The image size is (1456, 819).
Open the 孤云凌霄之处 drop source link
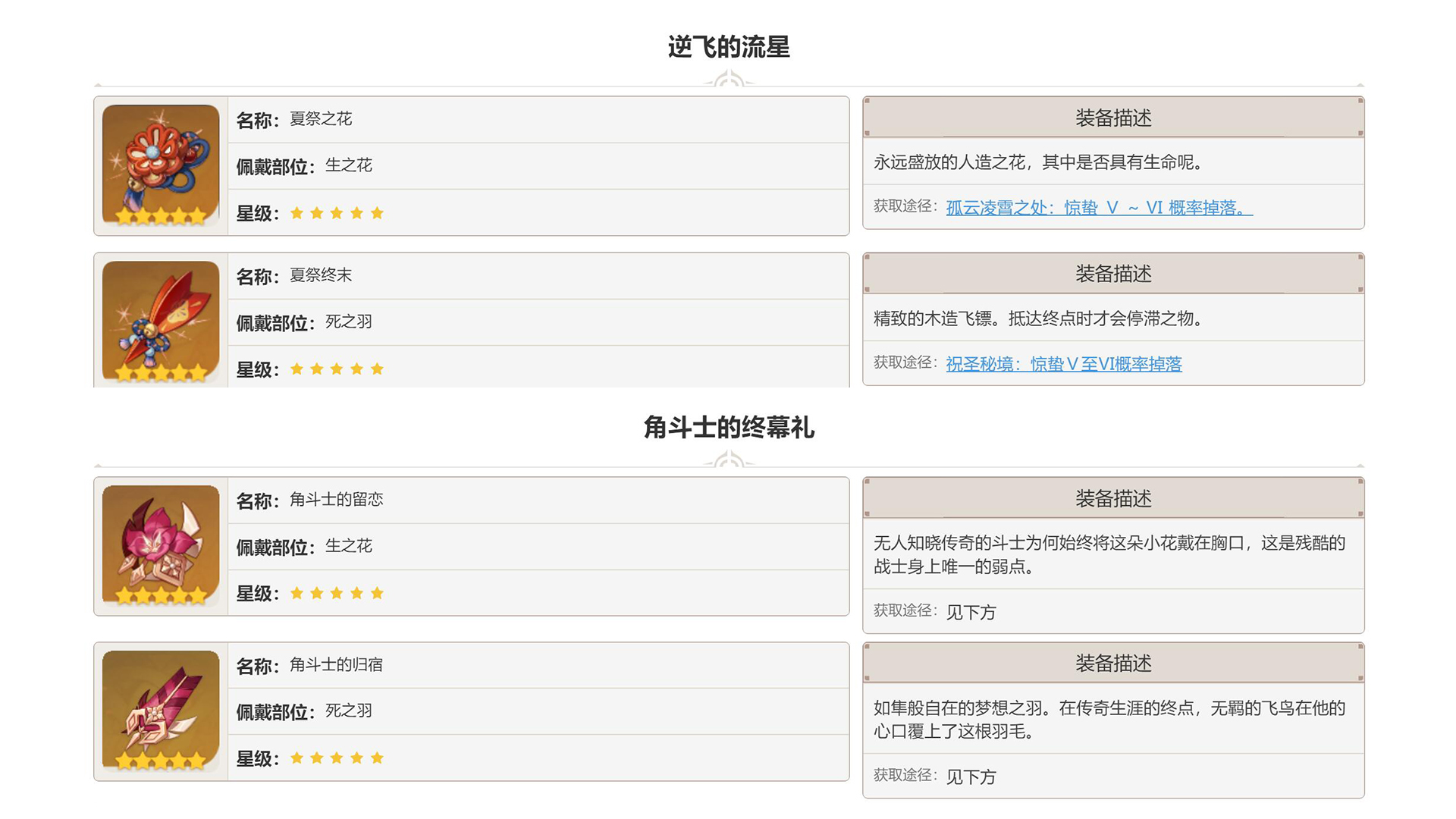[x=1099, y=208]
